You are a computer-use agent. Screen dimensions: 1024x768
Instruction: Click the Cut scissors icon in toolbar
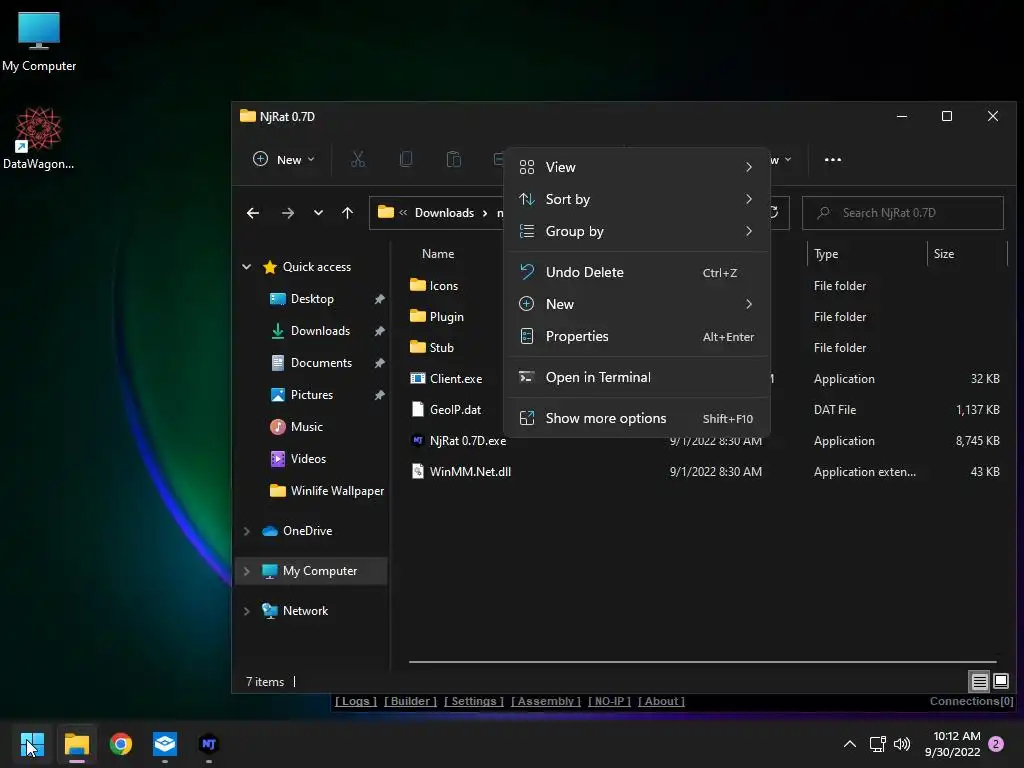[x=357, y=159]
